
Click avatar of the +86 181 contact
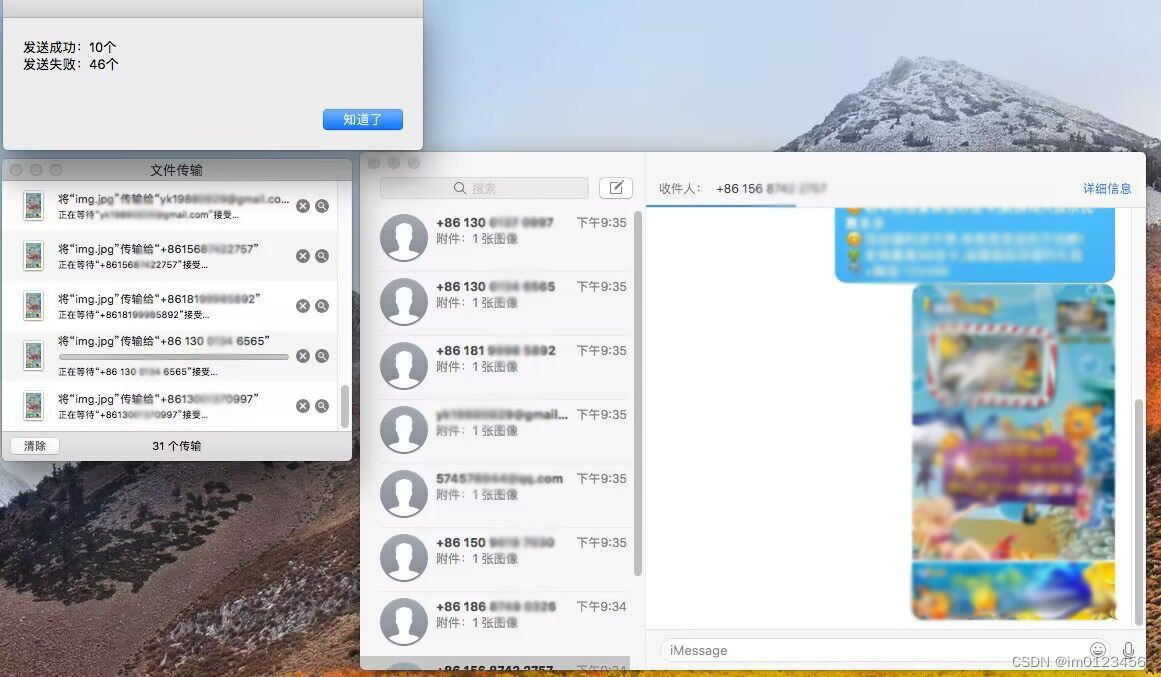pyautogui.click(x=404, y=366)
